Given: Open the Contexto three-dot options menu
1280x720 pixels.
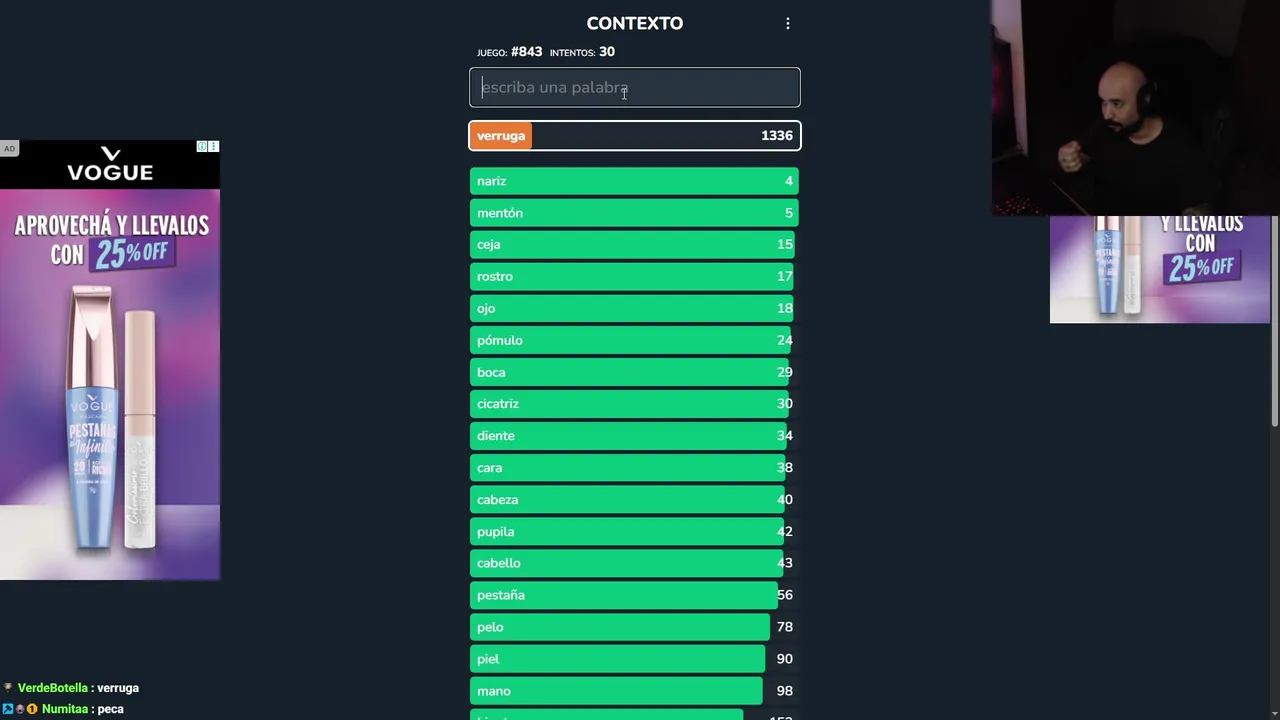Looking at the screenshot, I should pyautogui.click(x=788, y=23).
